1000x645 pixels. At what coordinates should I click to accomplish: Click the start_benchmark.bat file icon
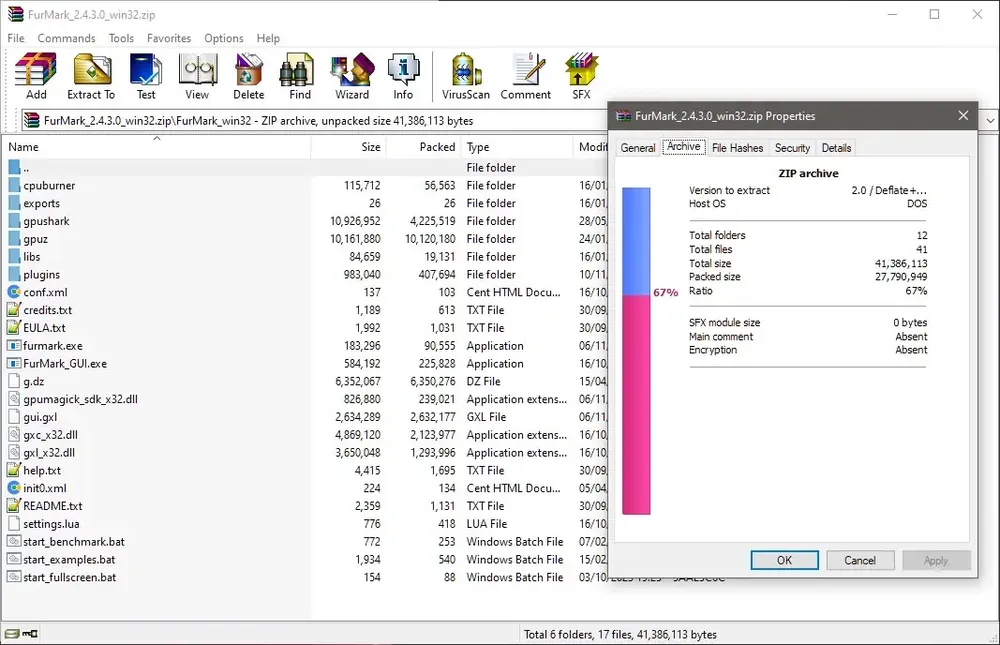[14, 542]
